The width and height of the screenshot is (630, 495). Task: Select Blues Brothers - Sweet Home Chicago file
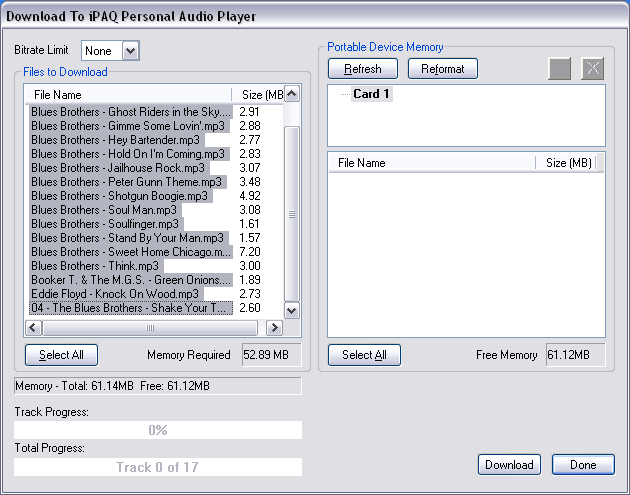click(131, 252)
